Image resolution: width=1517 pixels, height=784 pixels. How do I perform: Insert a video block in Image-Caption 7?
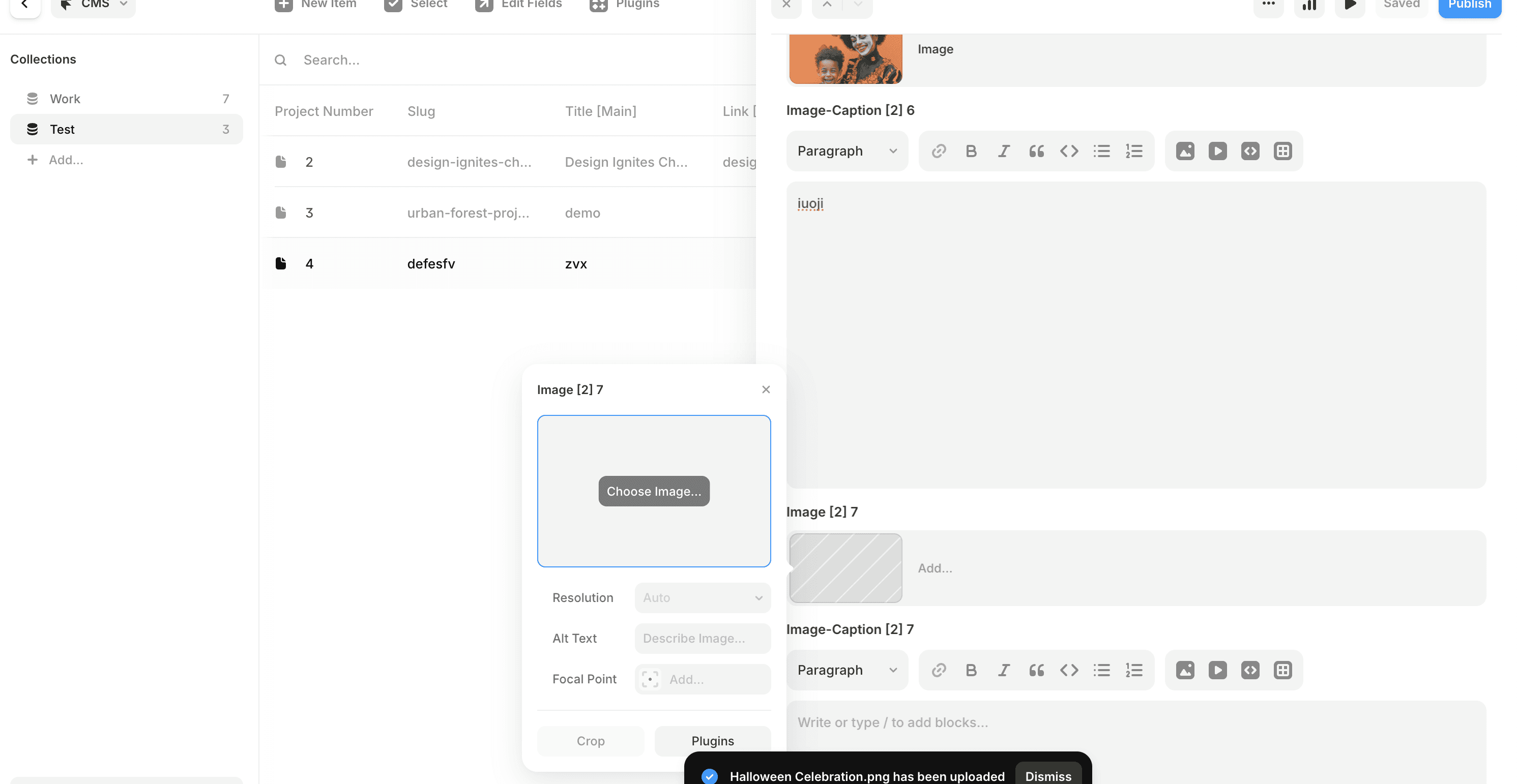click(x=1217, y=671)
